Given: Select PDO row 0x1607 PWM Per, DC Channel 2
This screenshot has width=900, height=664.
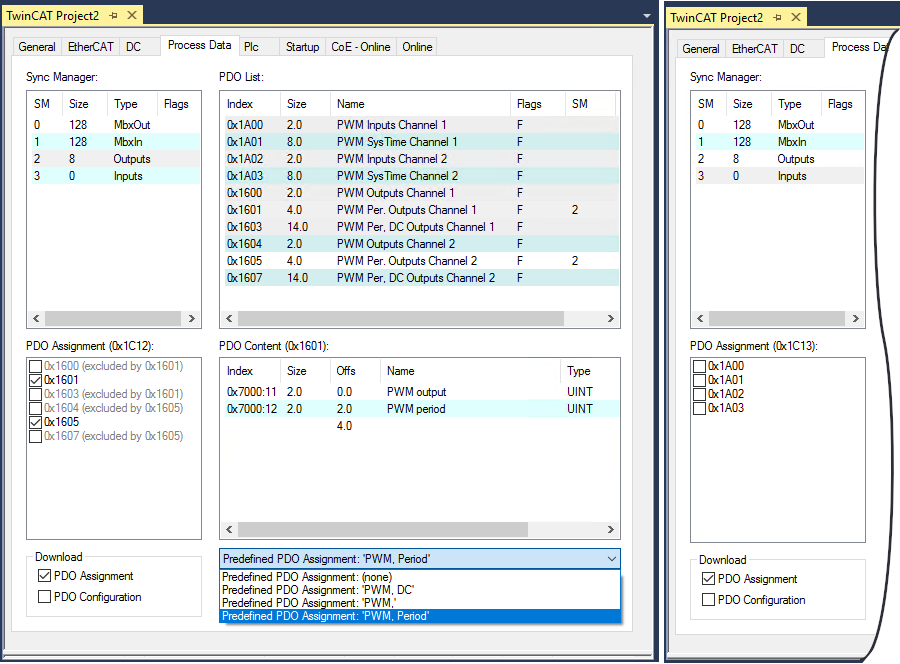Looking at the screenshot, I should click(x=421, y=278).
